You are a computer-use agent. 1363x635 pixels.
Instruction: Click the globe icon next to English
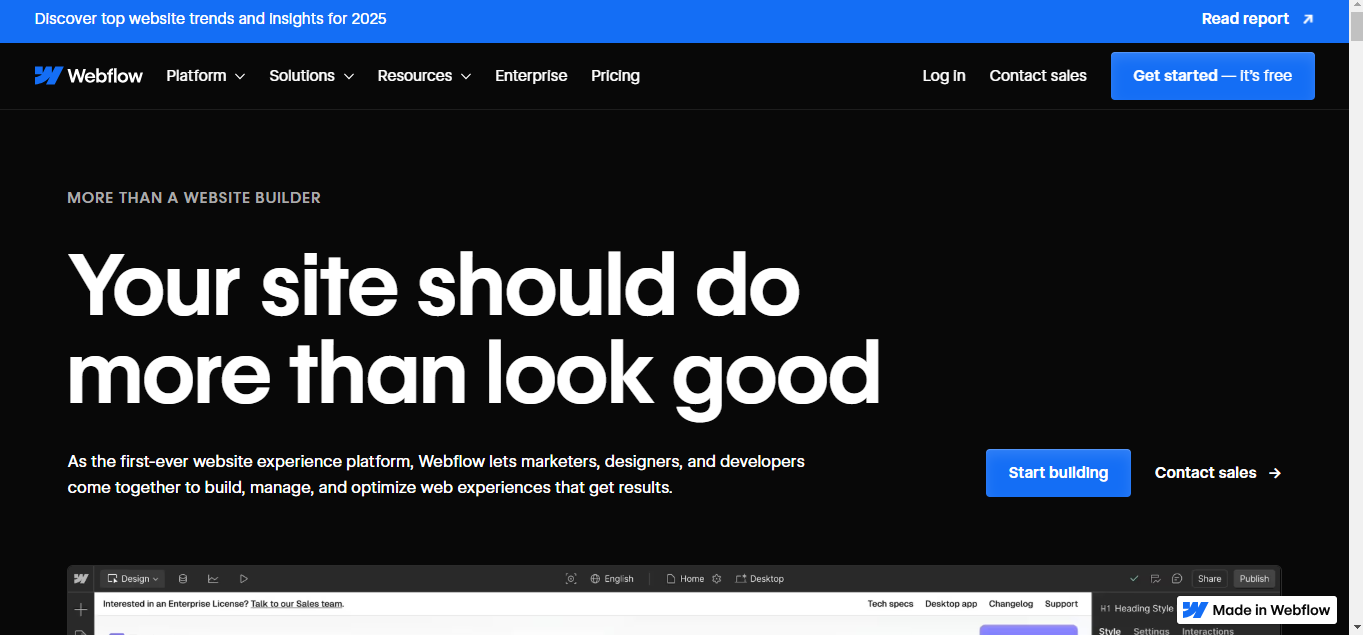click(x=595, y=578)
